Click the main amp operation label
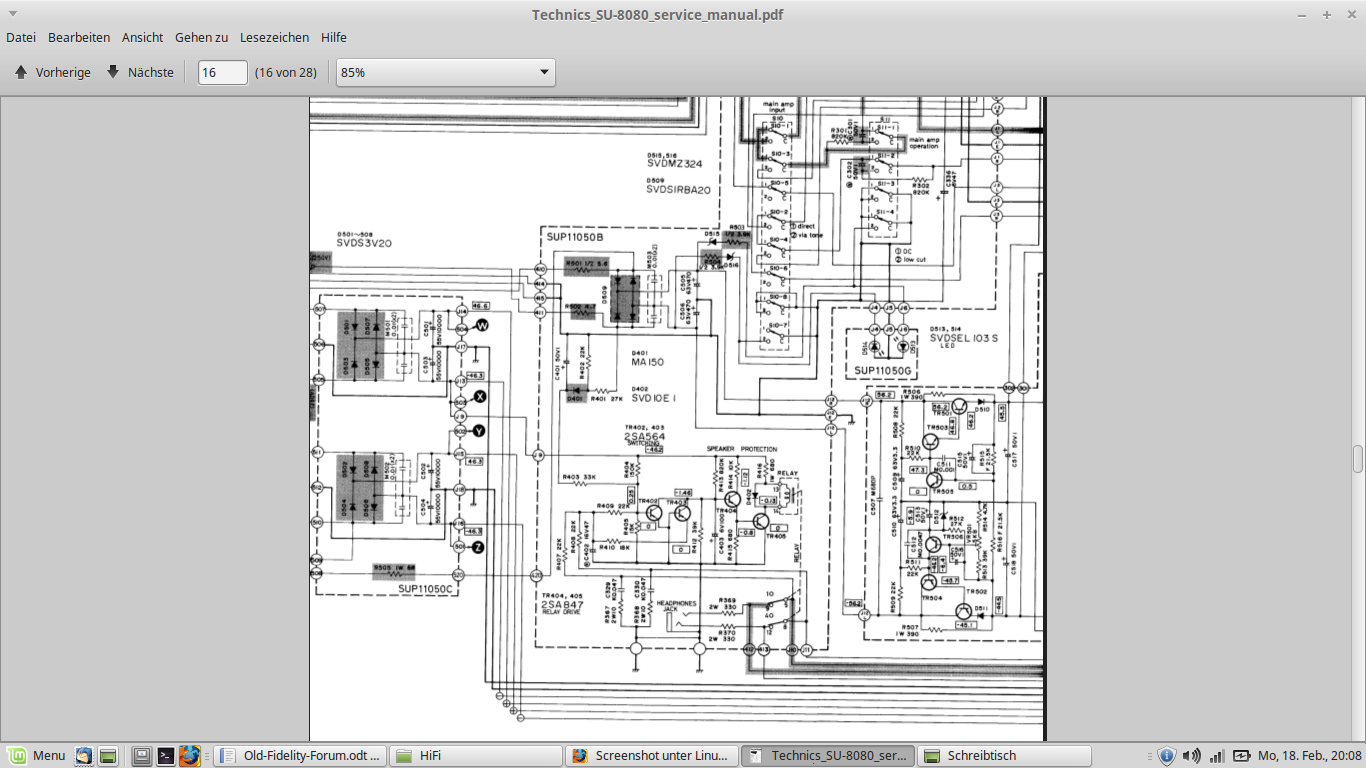 (923, 143)
